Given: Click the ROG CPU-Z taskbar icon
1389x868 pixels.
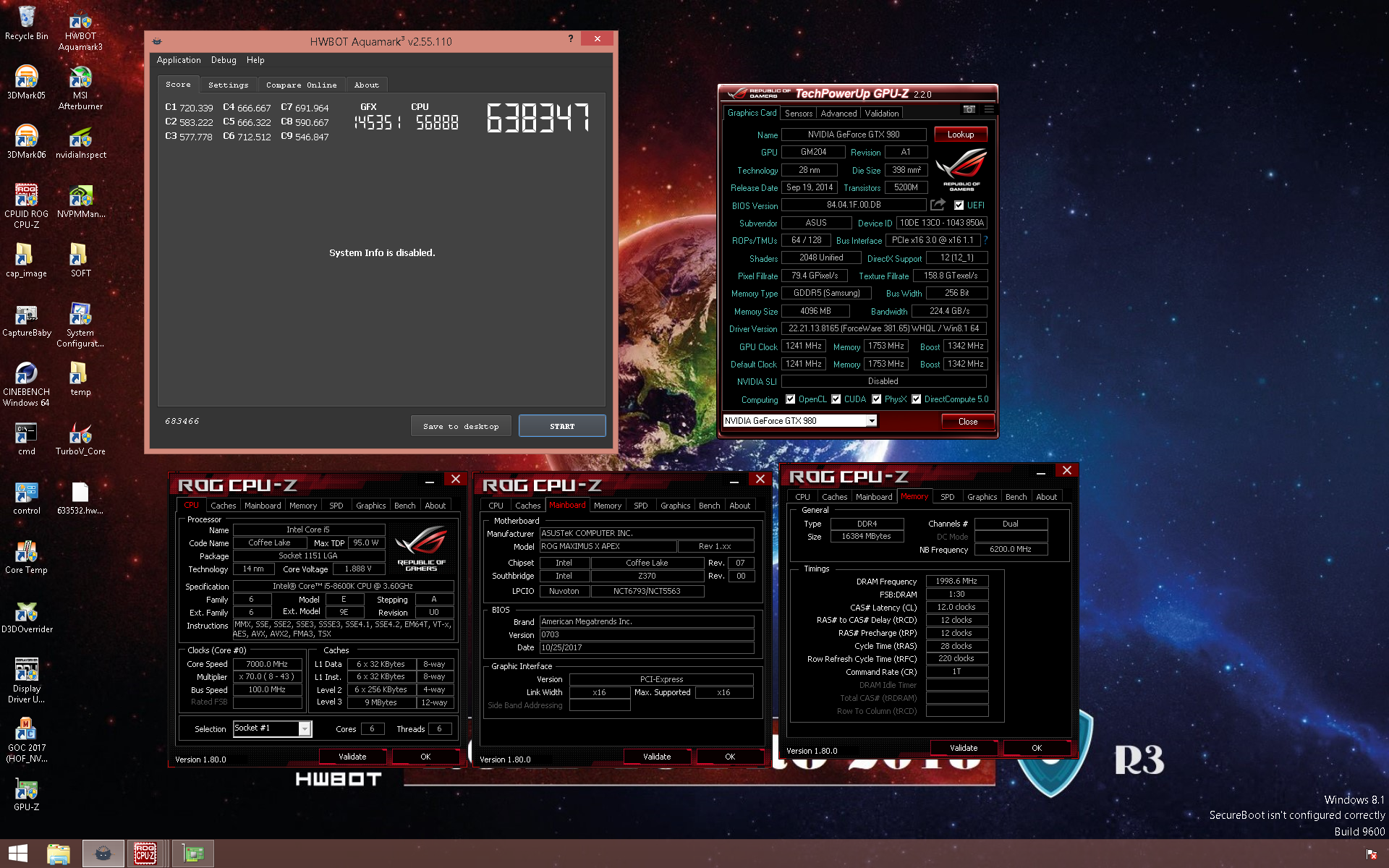Looking at the screenshot, I should 145,854.
